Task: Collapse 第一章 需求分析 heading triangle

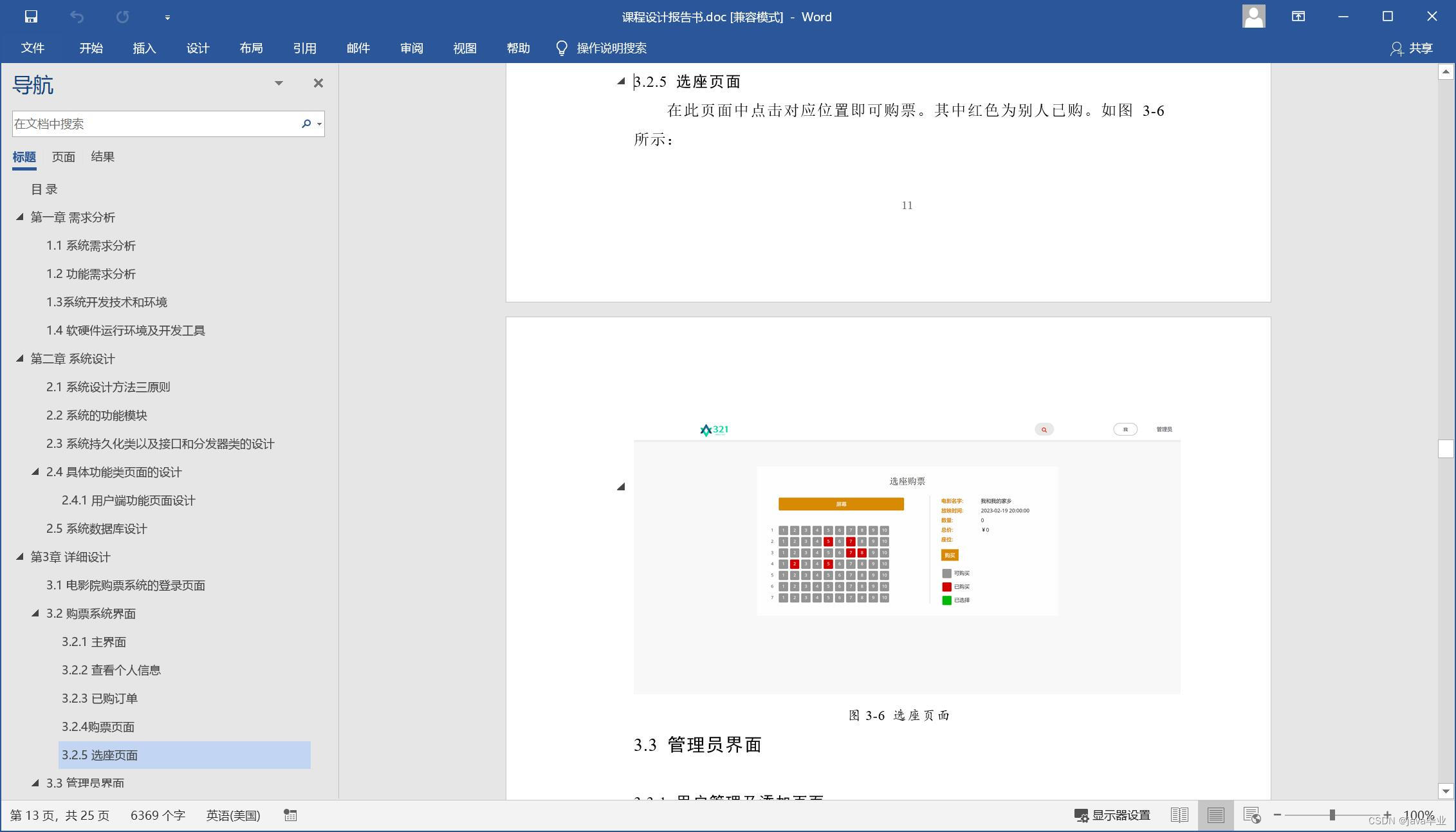Action: [20, 217]
